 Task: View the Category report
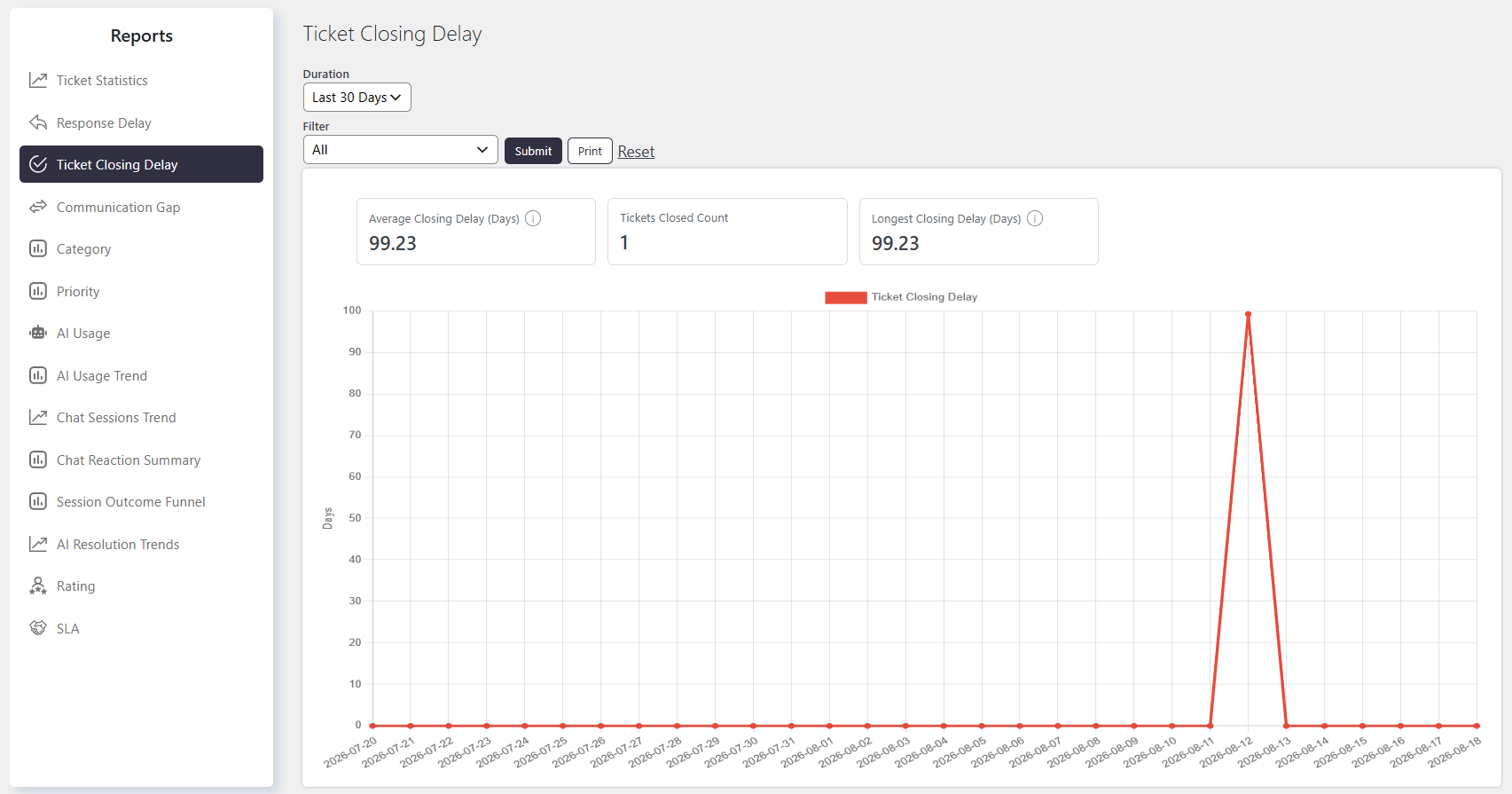pos(141,248)
